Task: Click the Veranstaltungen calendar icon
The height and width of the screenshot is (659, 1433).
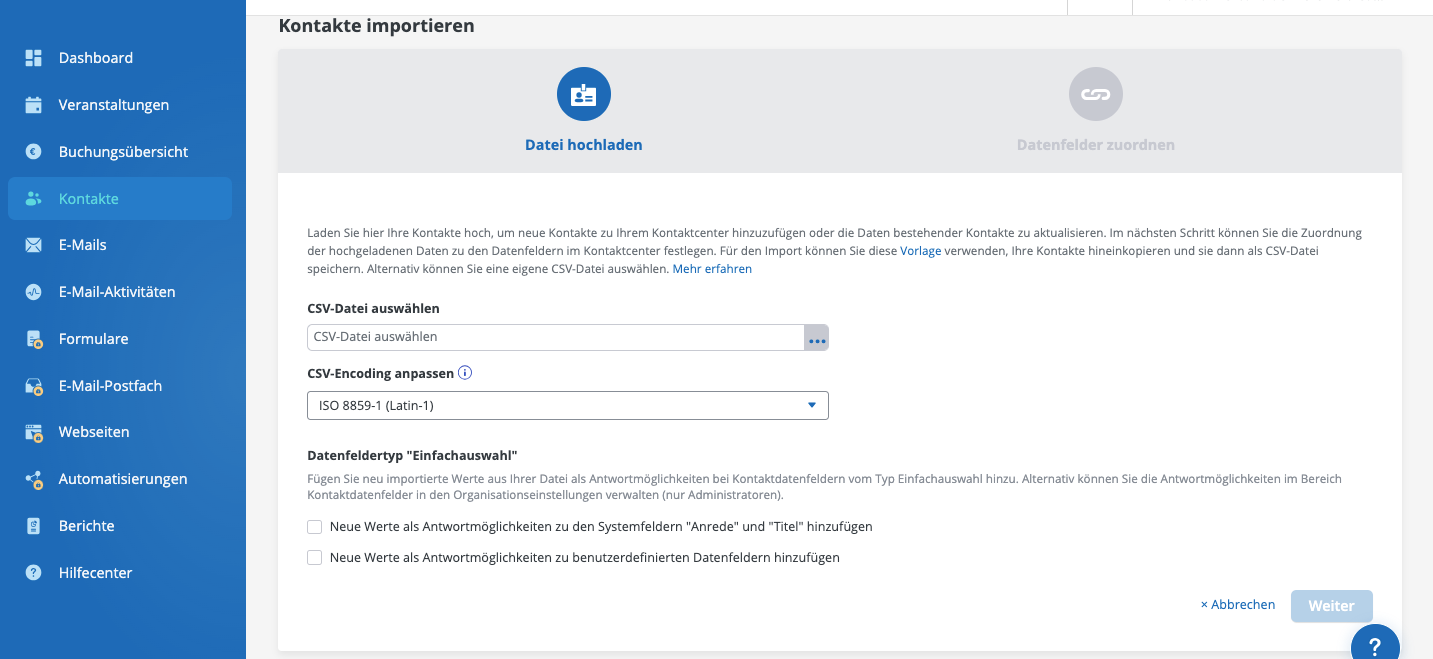Action: (x=34, y=105)
